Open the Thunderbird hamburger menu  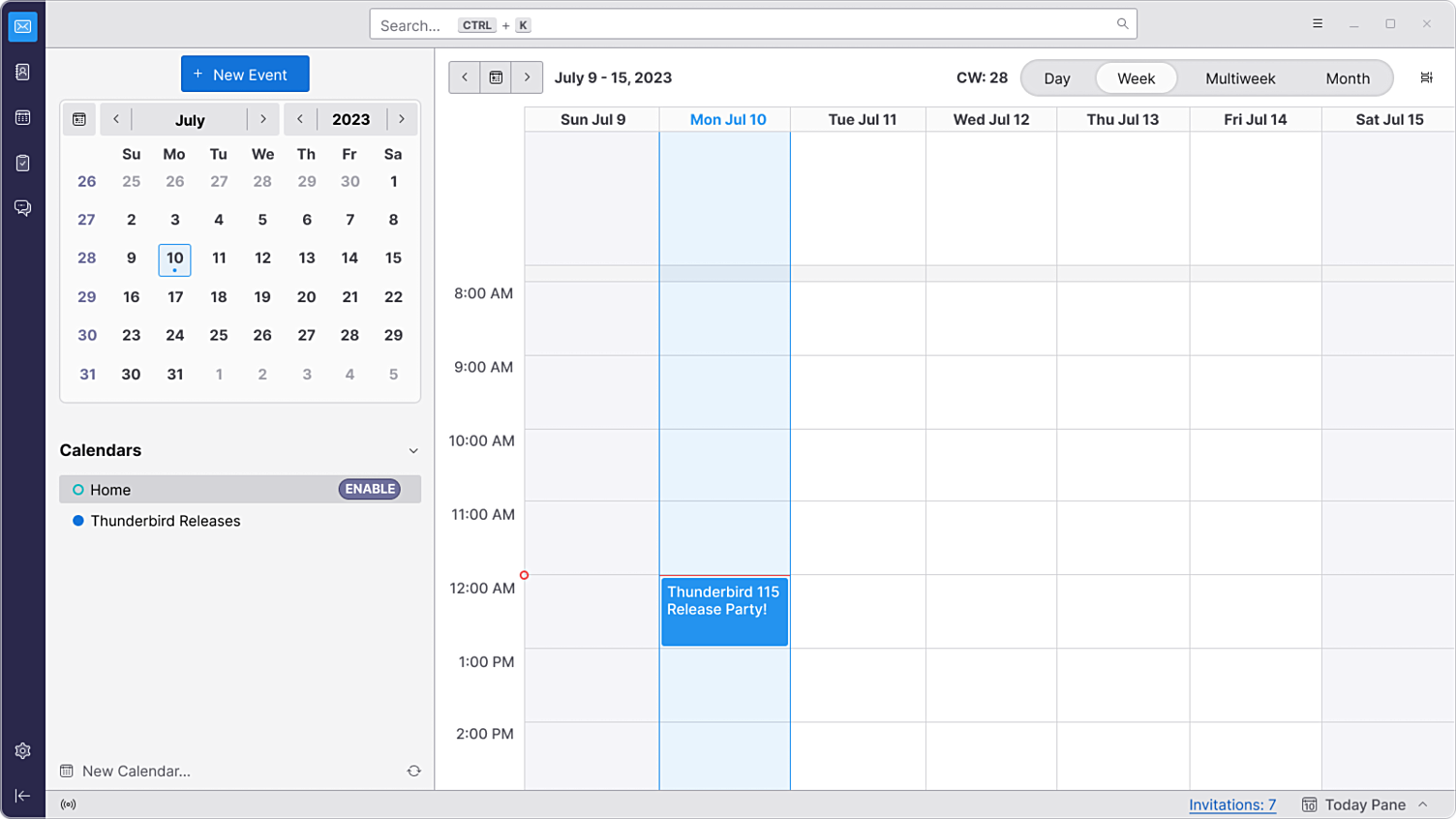tap(1318, 24)
